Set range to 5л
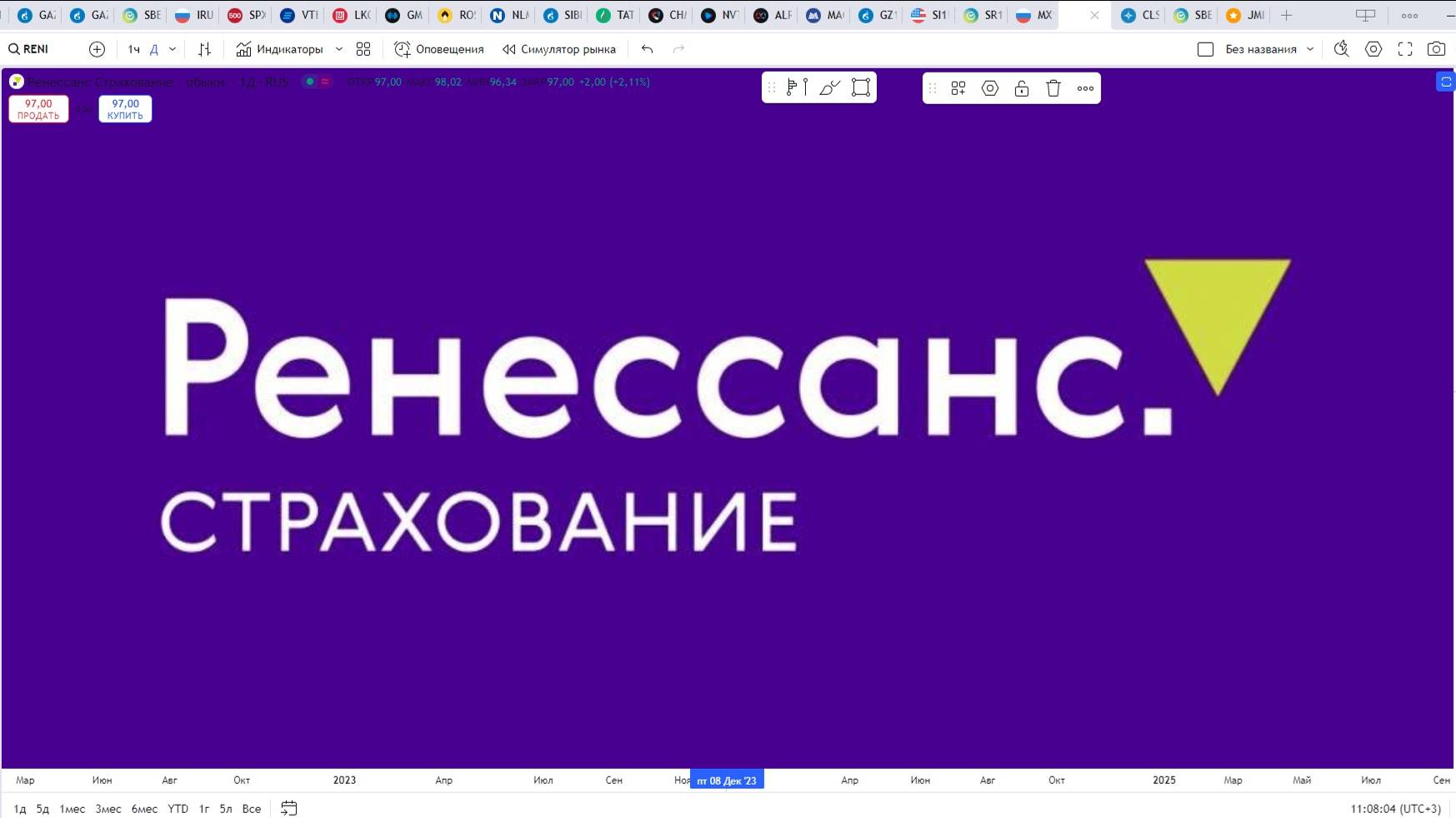 (226, 809)
